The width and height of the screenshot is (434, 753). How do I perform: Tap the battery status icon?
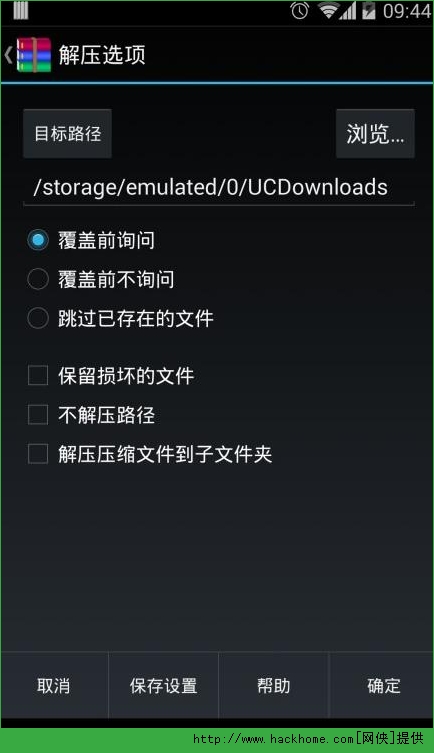[369, 11]
